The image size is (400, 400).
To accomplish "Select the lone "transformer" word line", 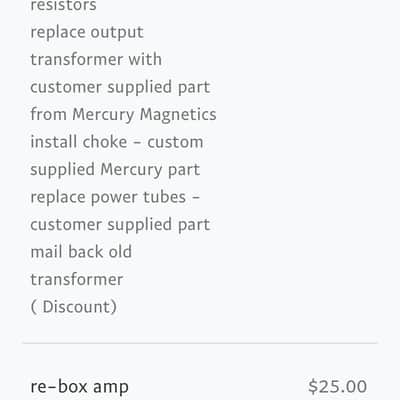I will point(77,279).
